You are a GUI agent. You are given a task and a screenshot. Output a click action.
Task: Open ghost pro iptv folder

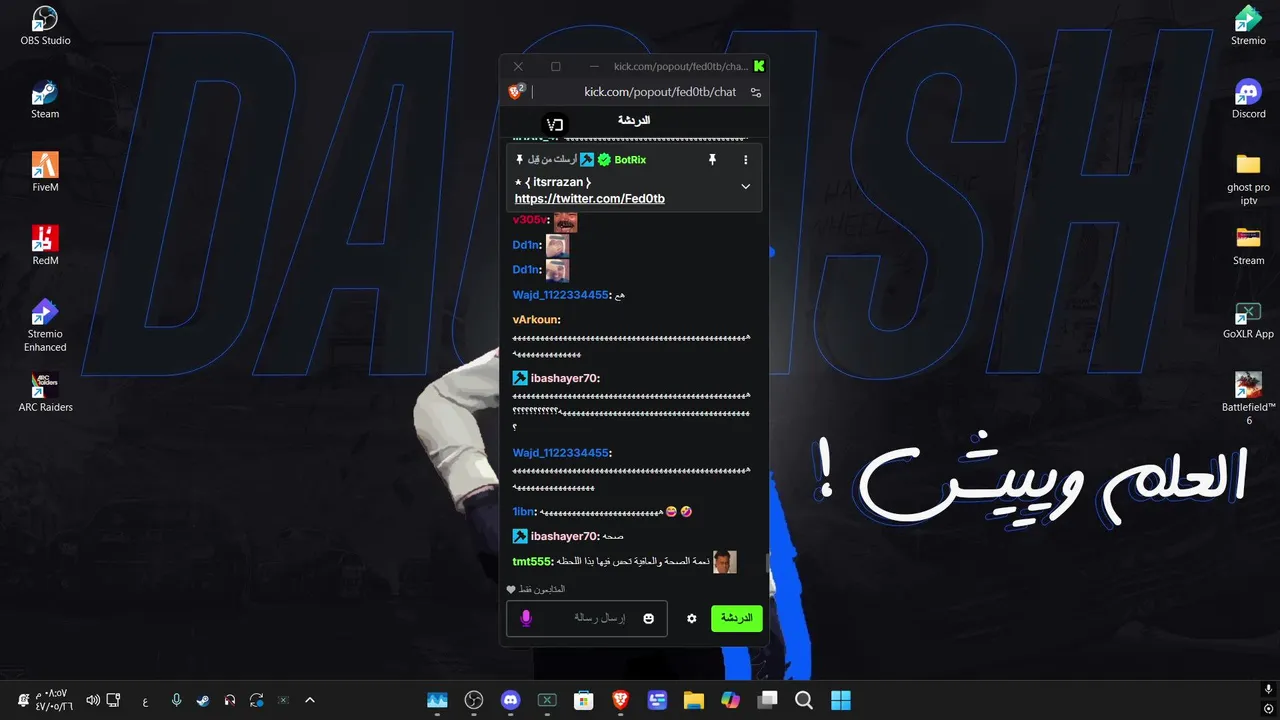1248,180
